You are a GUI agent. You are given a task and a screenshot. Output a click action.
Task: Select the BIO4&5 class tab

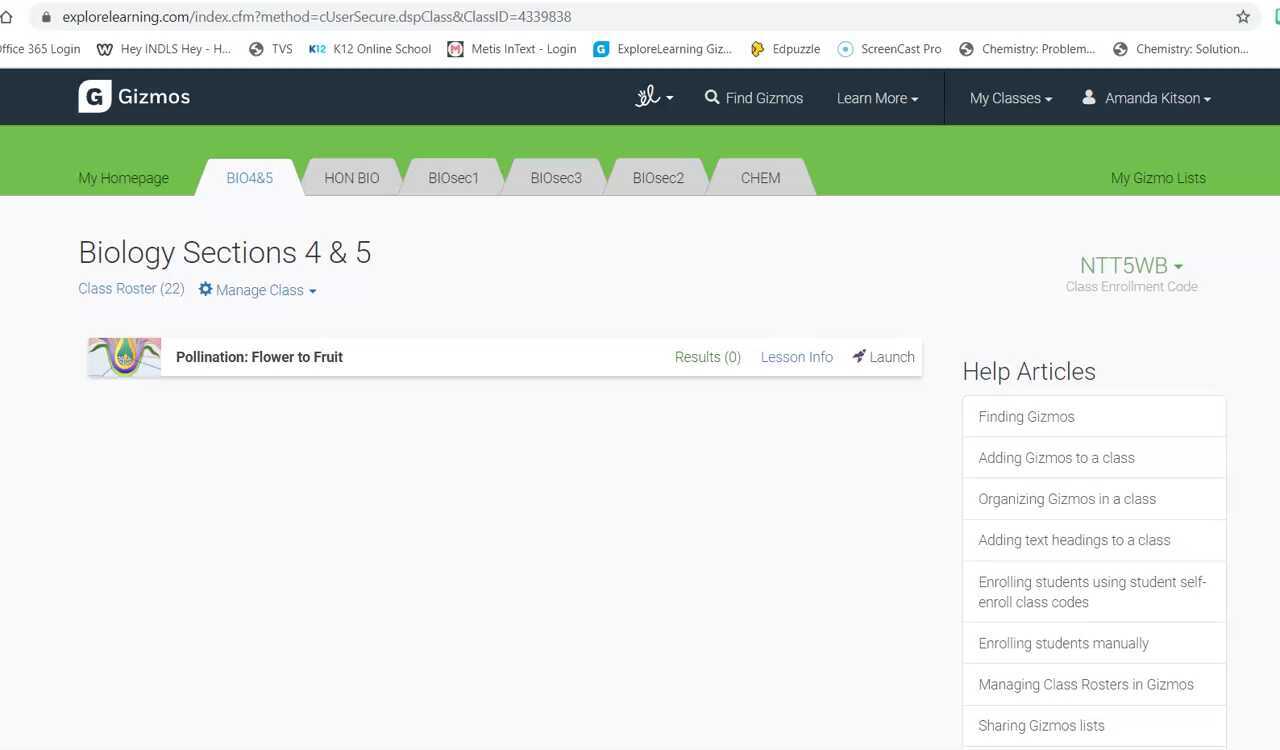(250, 178)
